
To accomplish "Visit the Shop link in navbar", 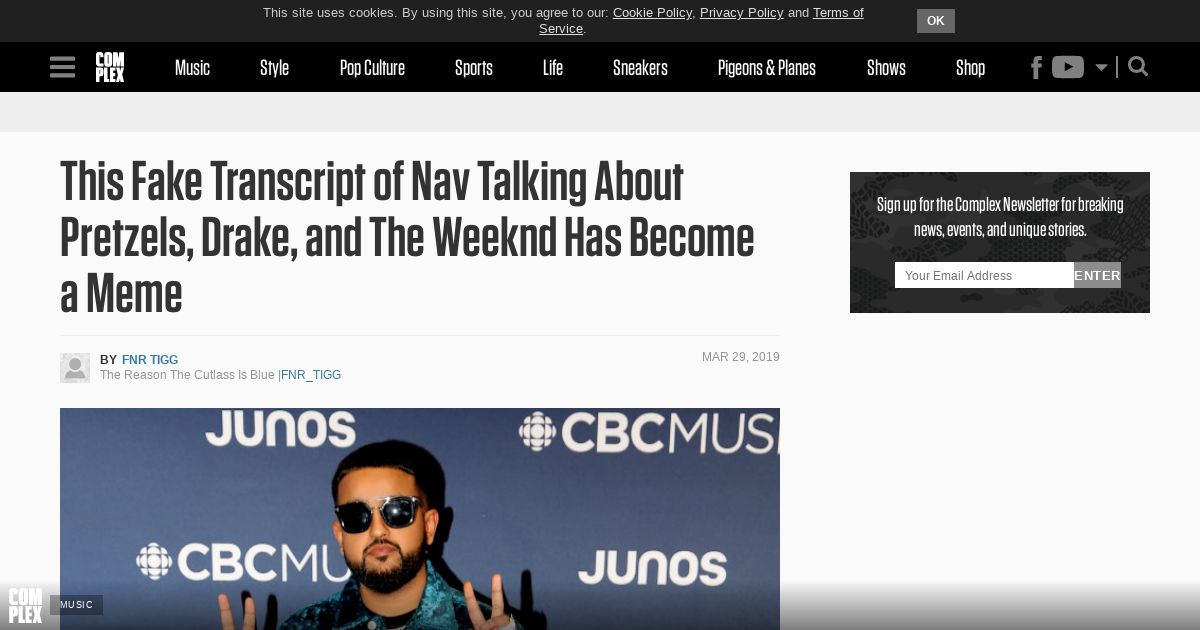I will pos(970,68).
